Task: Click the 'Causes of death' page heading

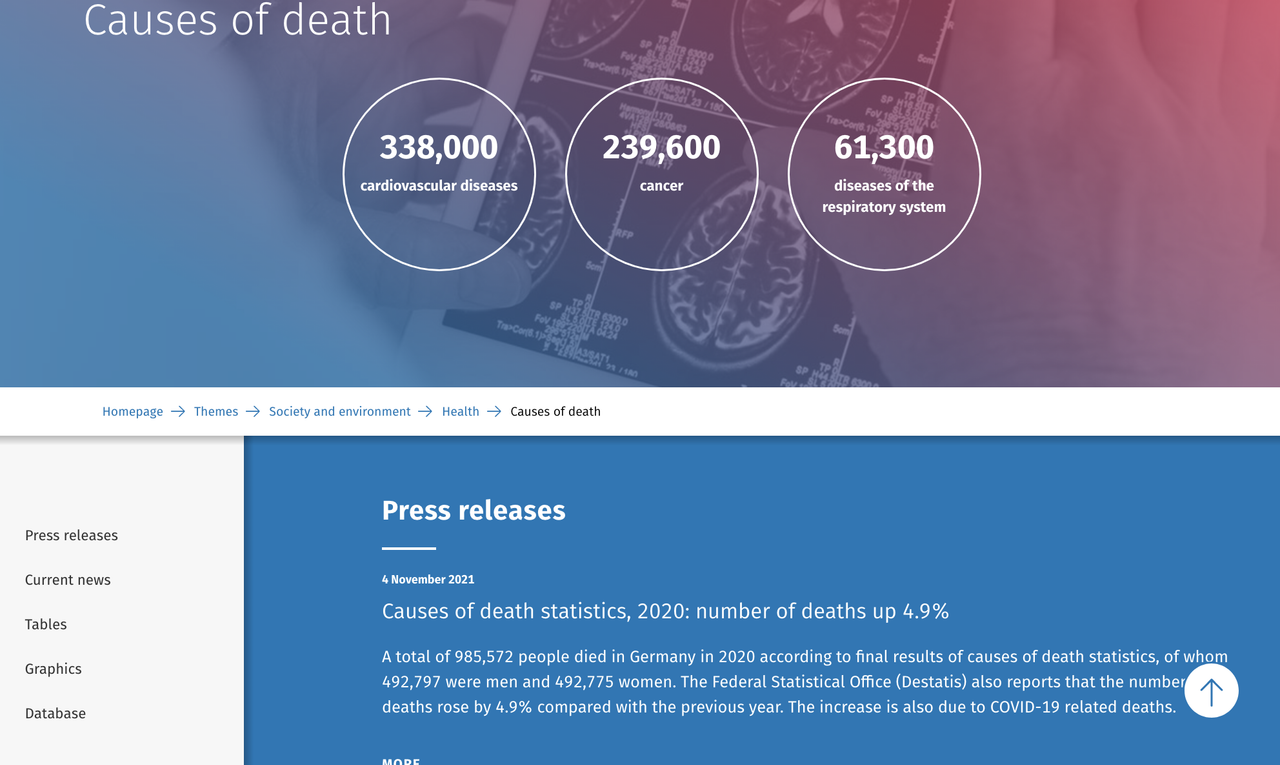Action: point(237,20)
